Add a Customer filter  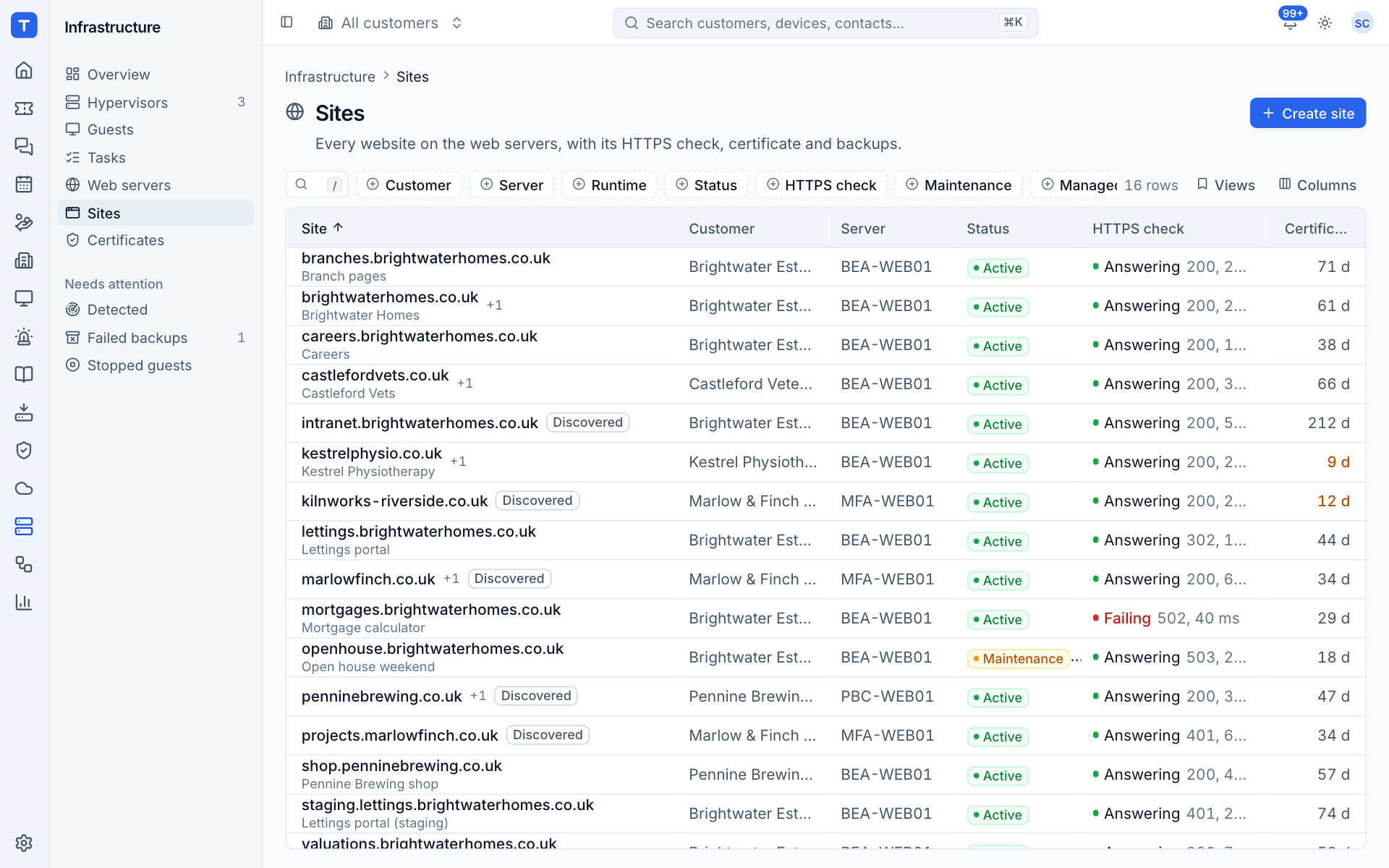click(x=409, y=185)
